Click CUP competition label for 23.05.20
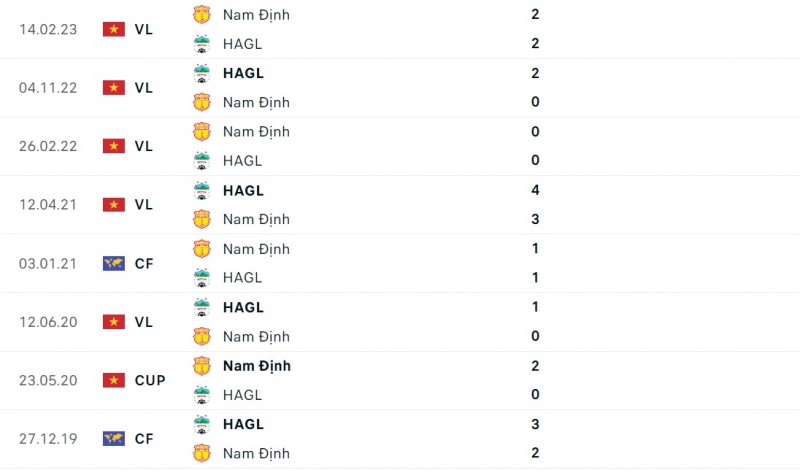800x470 pixels. click(149, 380)
